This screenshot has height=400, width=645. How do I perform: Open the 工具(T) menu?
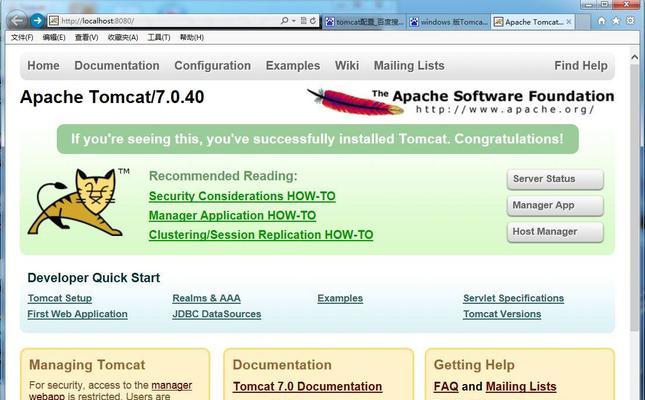click(159, 37)
